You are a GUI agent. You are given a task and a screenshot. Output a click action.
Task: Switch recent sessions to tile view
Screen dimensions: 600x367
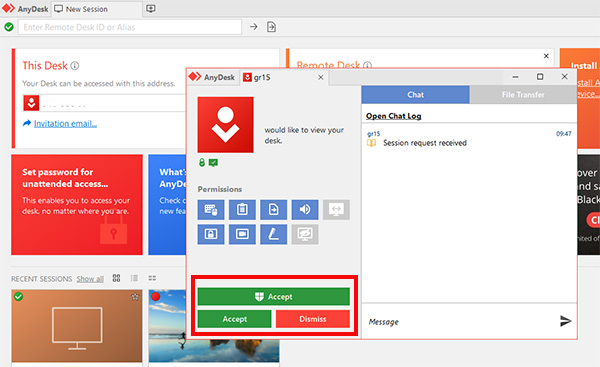point(116,278)
